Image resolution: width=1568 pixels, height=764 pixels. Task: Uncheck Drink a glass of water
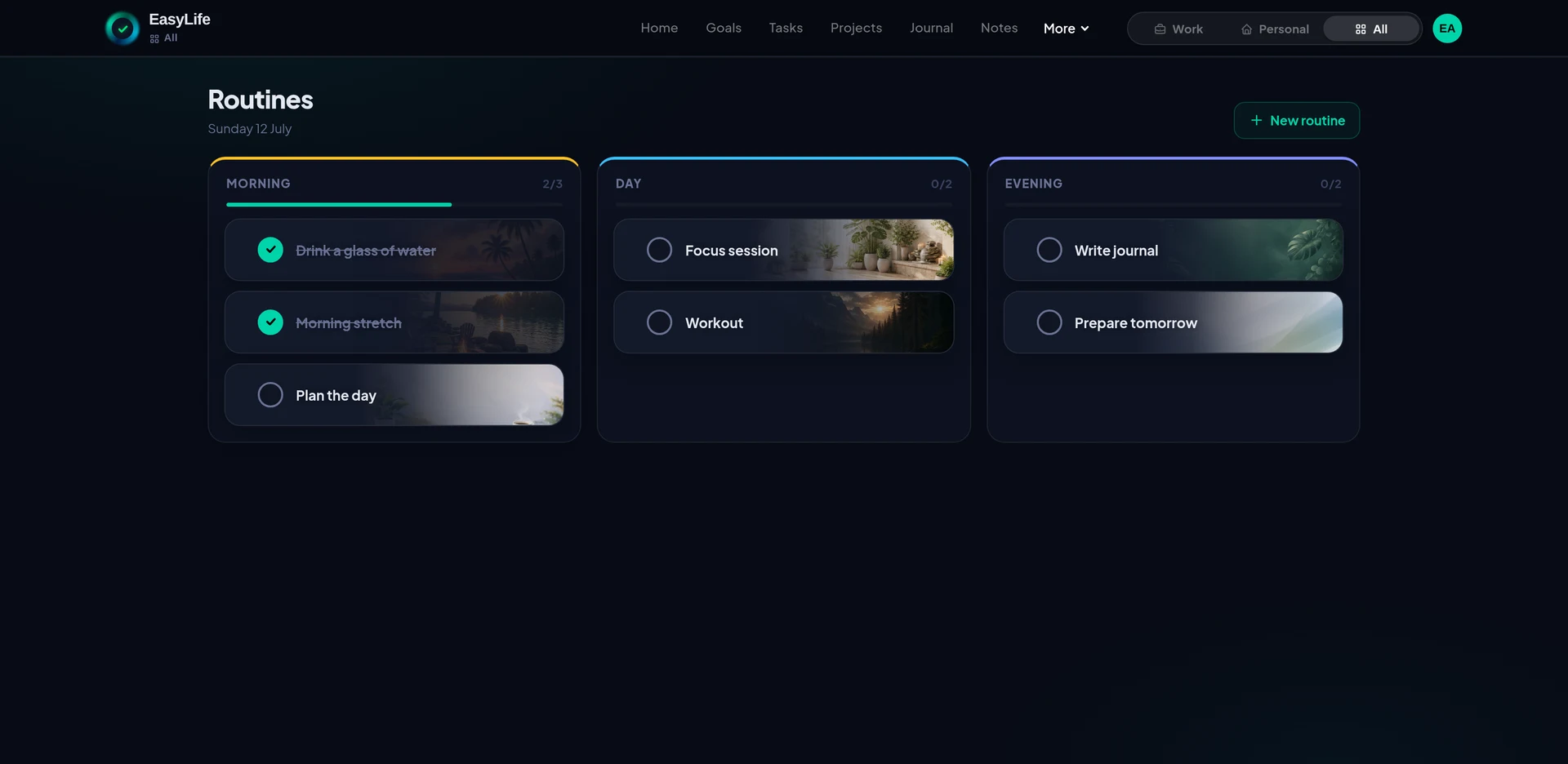click(x=270, y=250)
